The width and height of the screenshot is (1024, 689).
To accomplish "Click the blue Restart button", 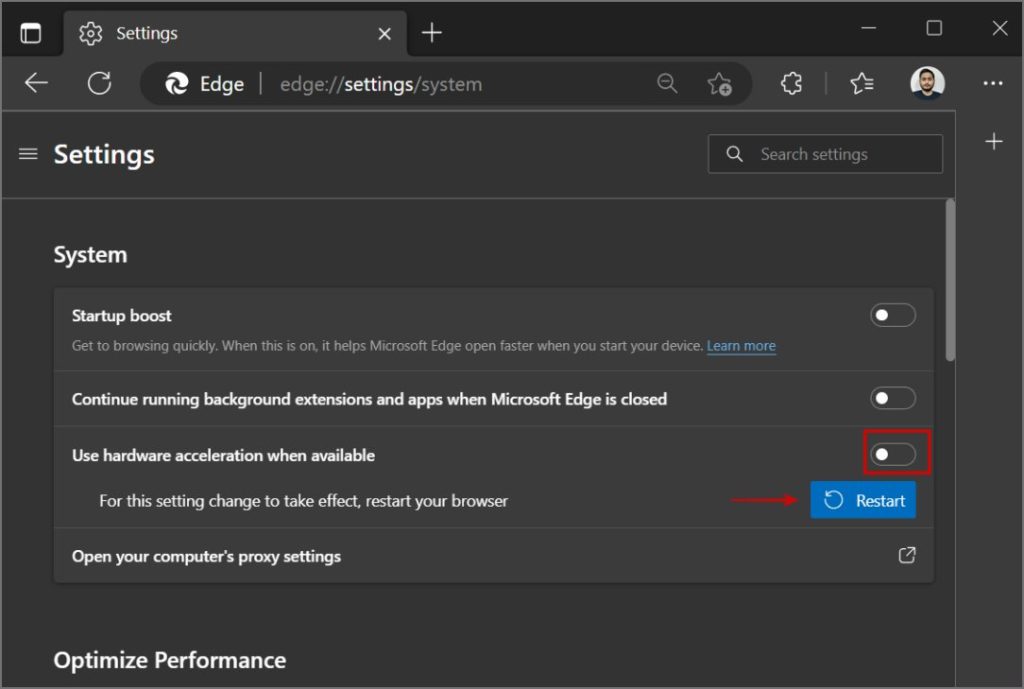I will click(863, 500).
